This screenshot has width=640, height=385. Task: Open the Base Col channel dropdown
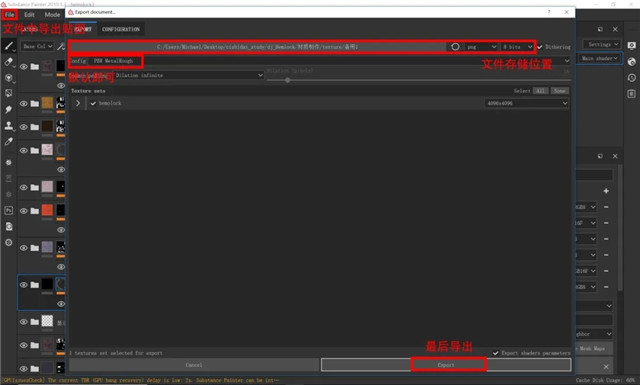(38, 47)
